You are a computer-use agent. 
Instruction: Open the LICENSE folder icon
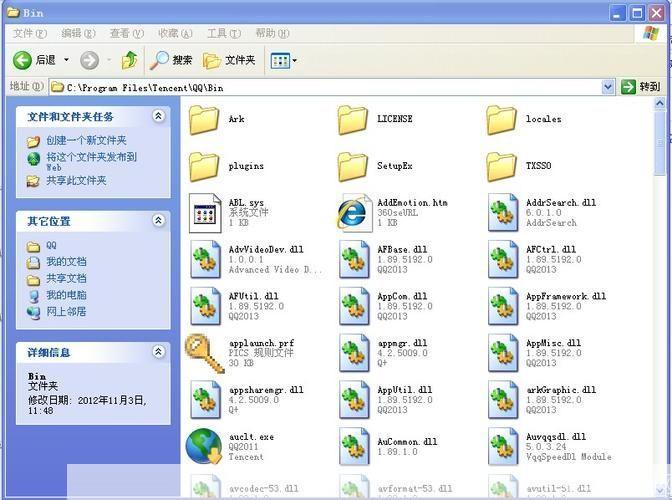(x=353, y=120)
